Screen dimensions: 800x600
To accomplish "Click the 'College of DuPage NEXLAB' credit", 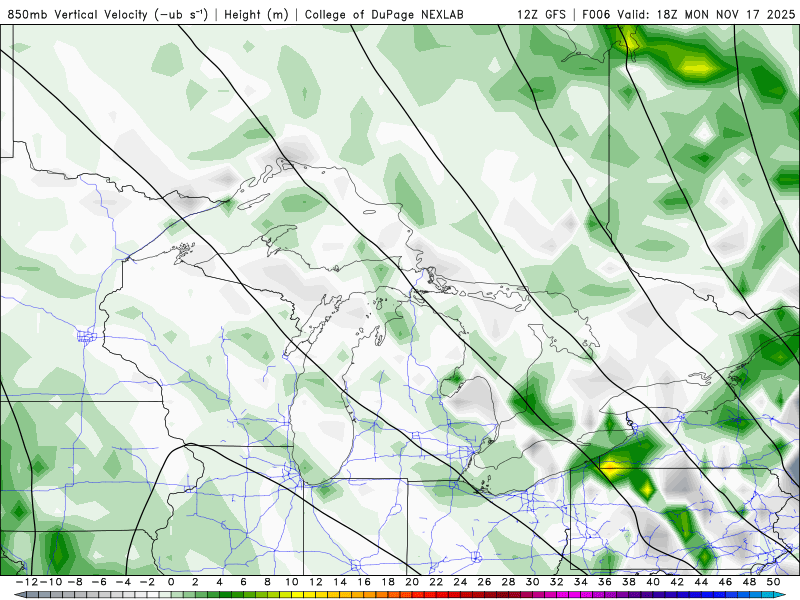I will click(x=384, y=15).
